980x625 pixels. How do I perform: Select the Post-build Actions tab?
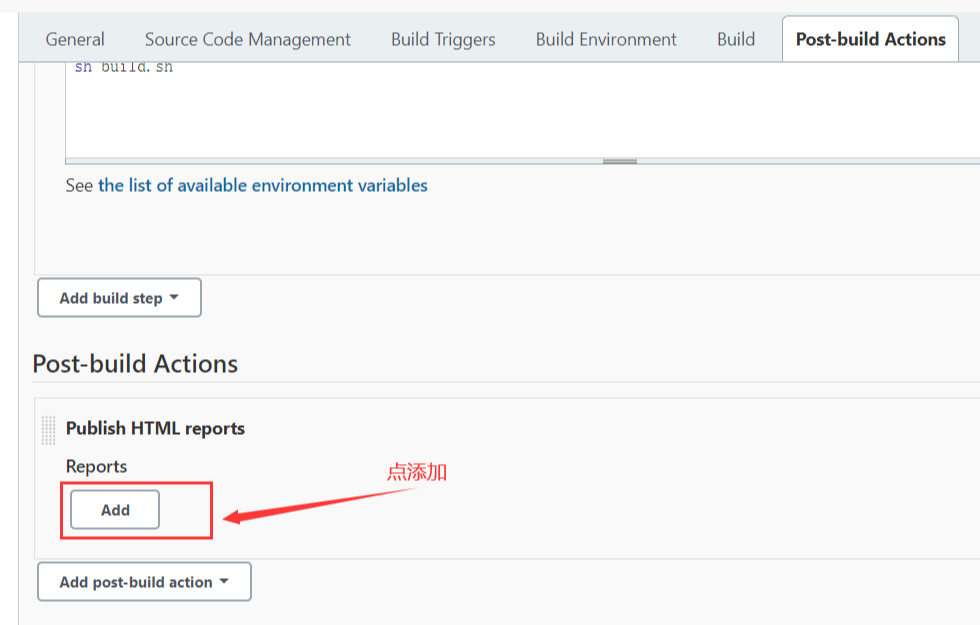pyautogui.click(x=870, y=40)
